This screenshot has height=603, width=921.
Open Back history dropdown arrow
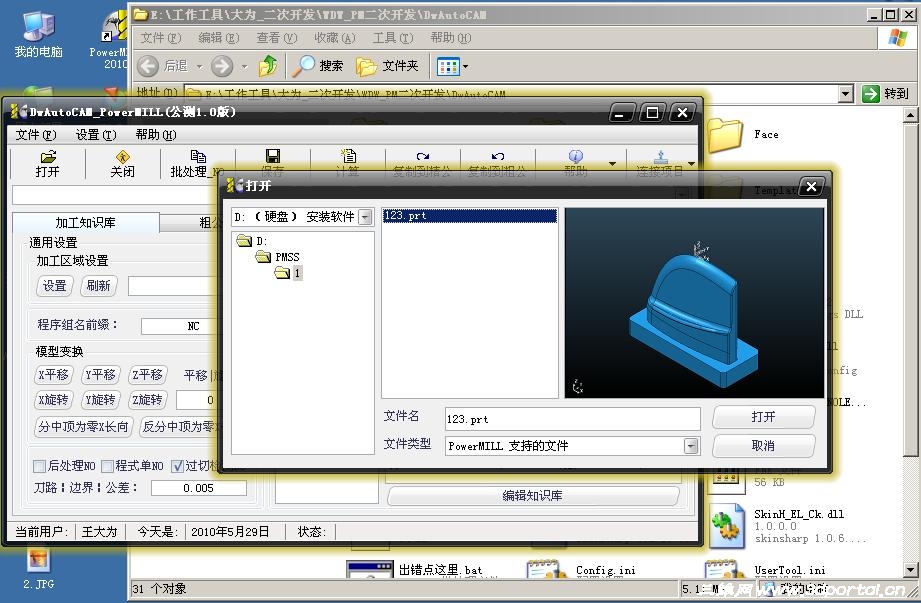click(199, 66)
